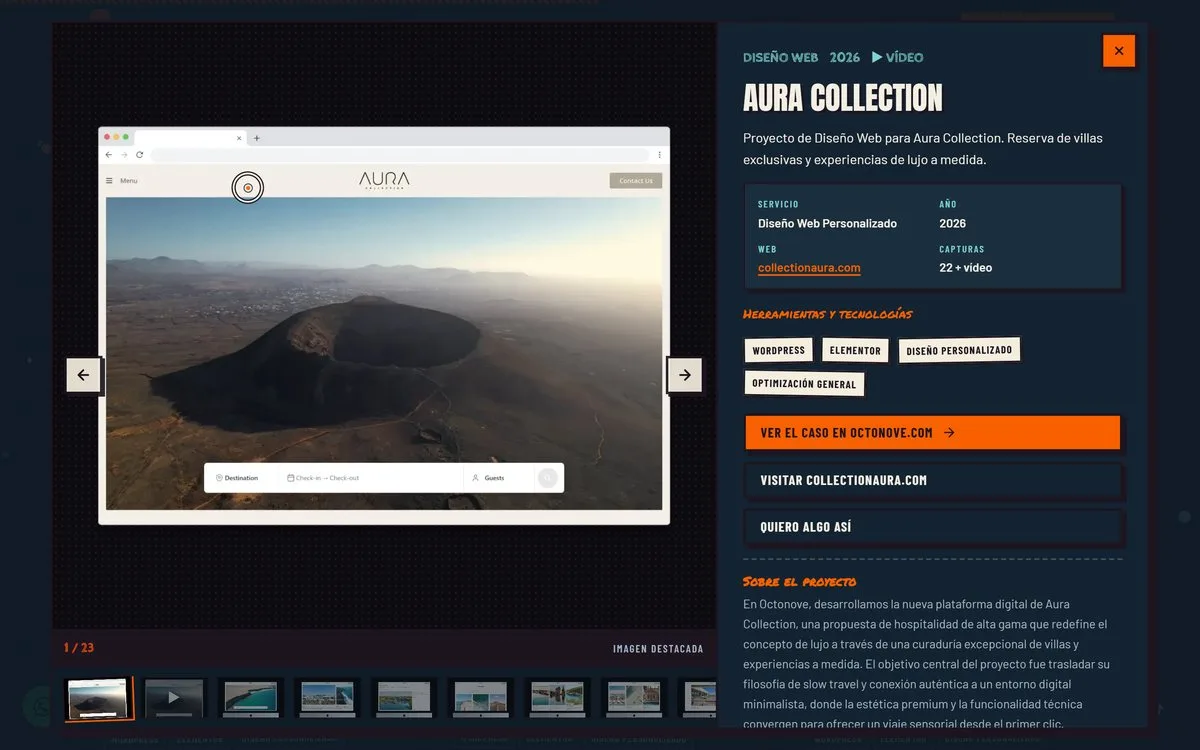The width and height of the screenshot is (1200, 750).
Task: Click the 'Diseño Web' category label
Action: coord(780,57)
